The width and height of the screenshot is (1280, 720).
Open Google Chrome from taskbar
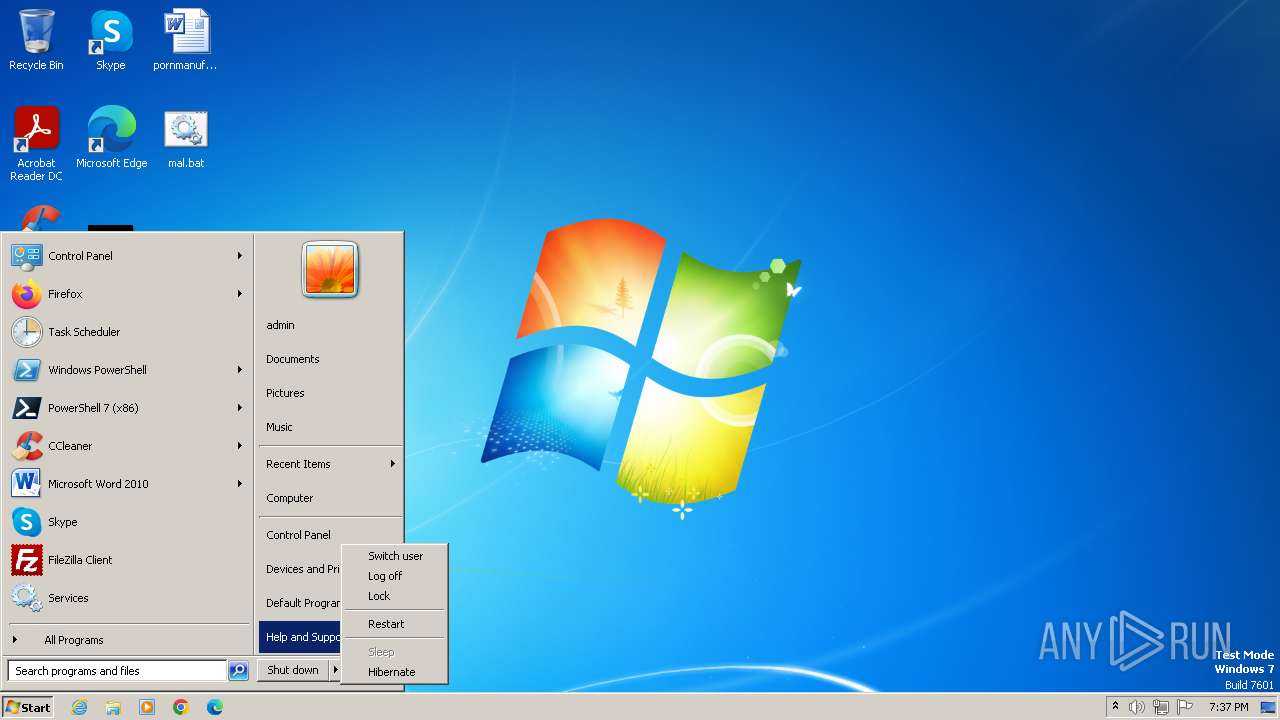(x=181, y=707)
